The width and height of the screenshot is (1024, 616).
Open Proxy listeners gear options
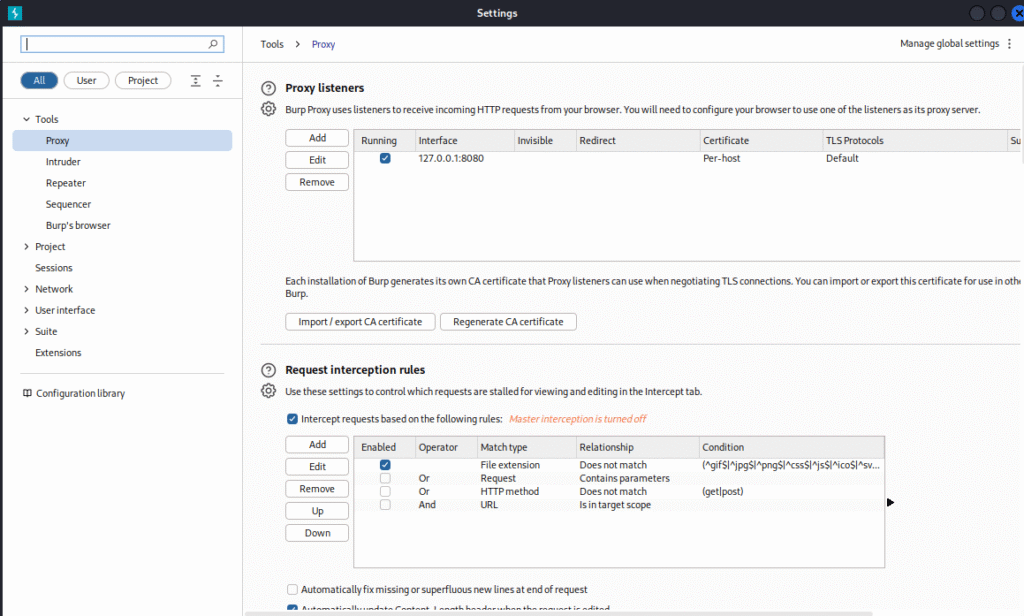click(x=268, y=109)
